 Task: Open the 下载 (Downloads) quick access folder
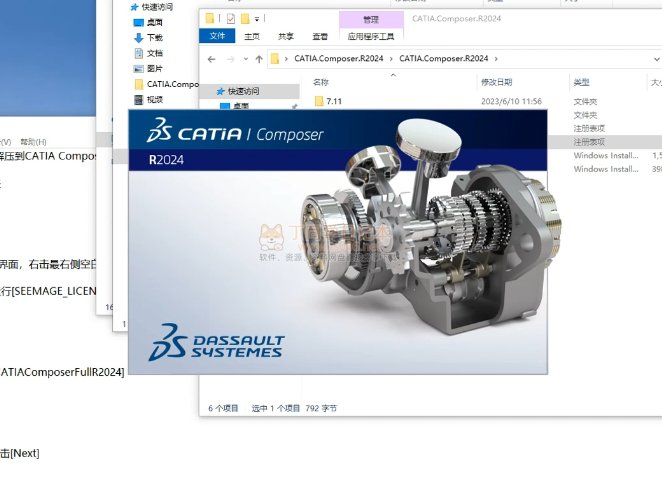pyautogui.click(x=155, y=37)
